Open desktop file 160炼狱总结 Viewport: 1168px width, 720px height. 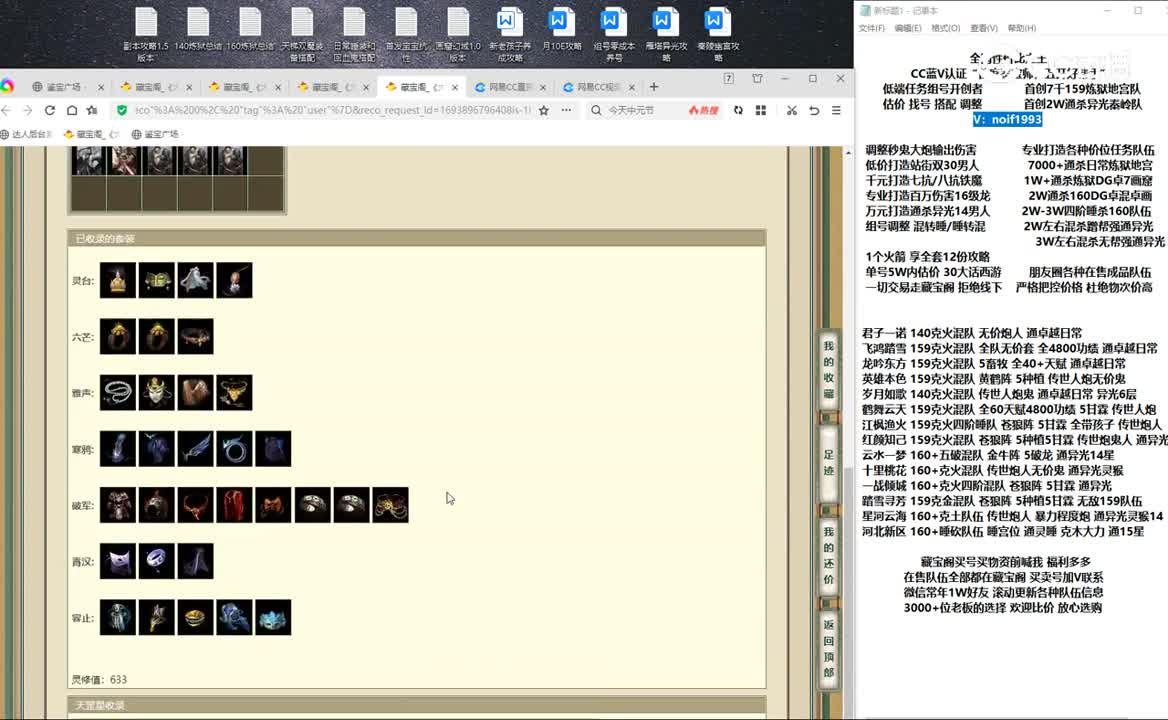[x=250, y=30]
